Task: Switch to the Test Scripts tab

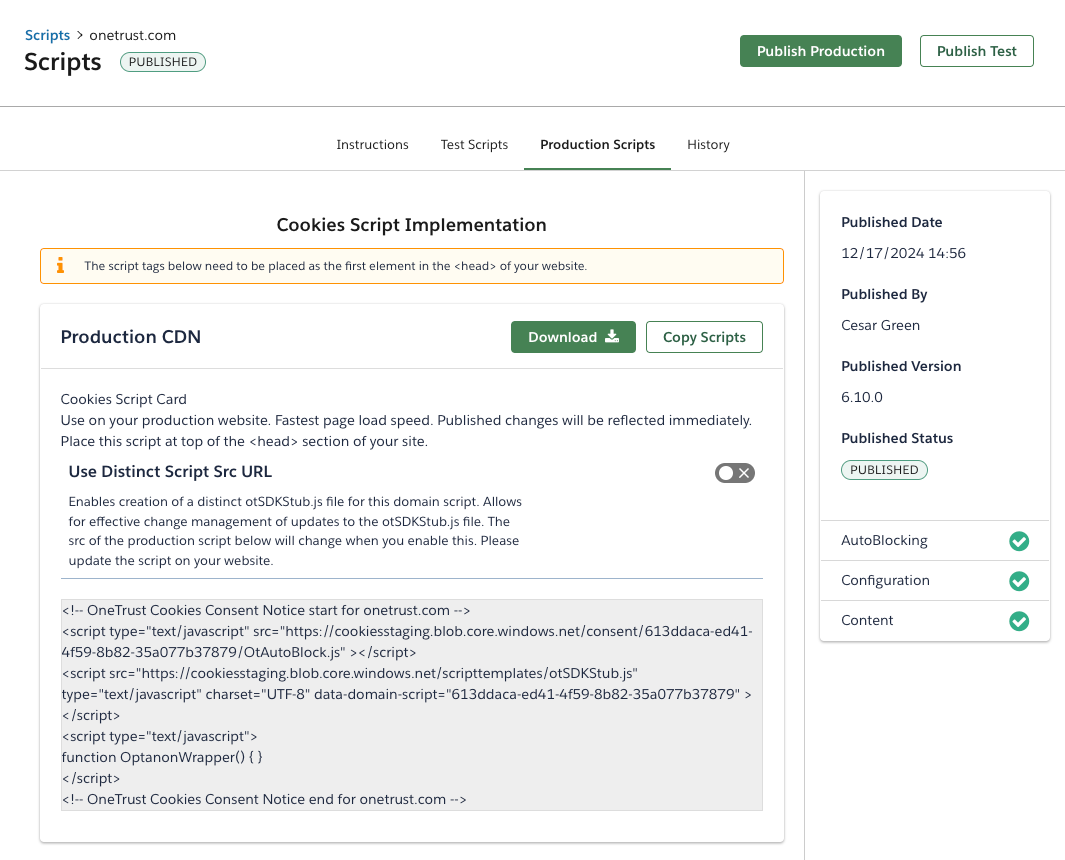Action: [x=474, y=145]
